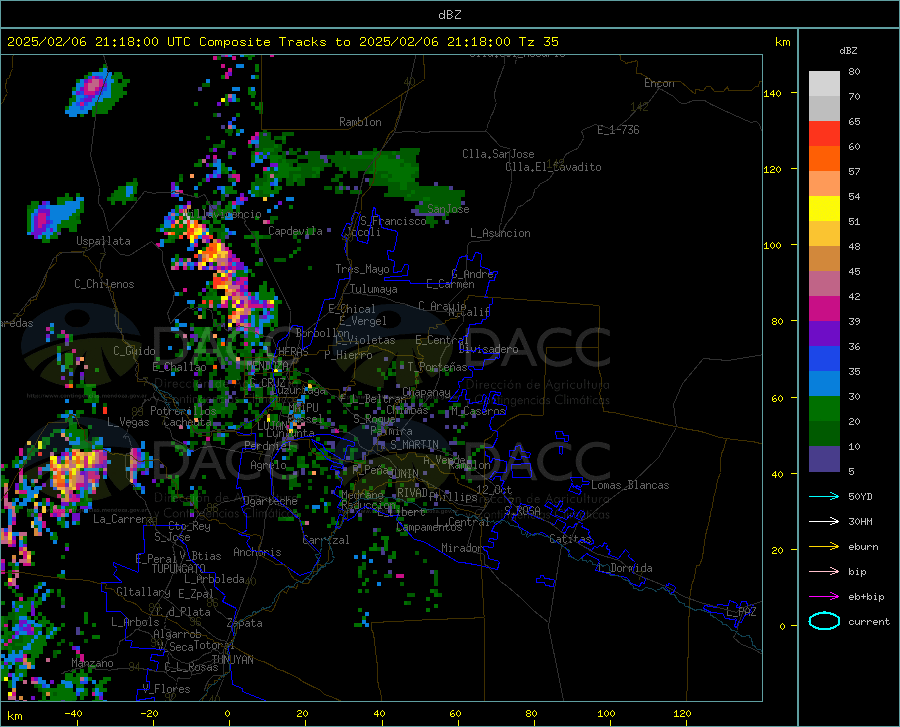
Task: Pick the royal blue 36-35 dBZ swatch
Action: tap(824, 359)
